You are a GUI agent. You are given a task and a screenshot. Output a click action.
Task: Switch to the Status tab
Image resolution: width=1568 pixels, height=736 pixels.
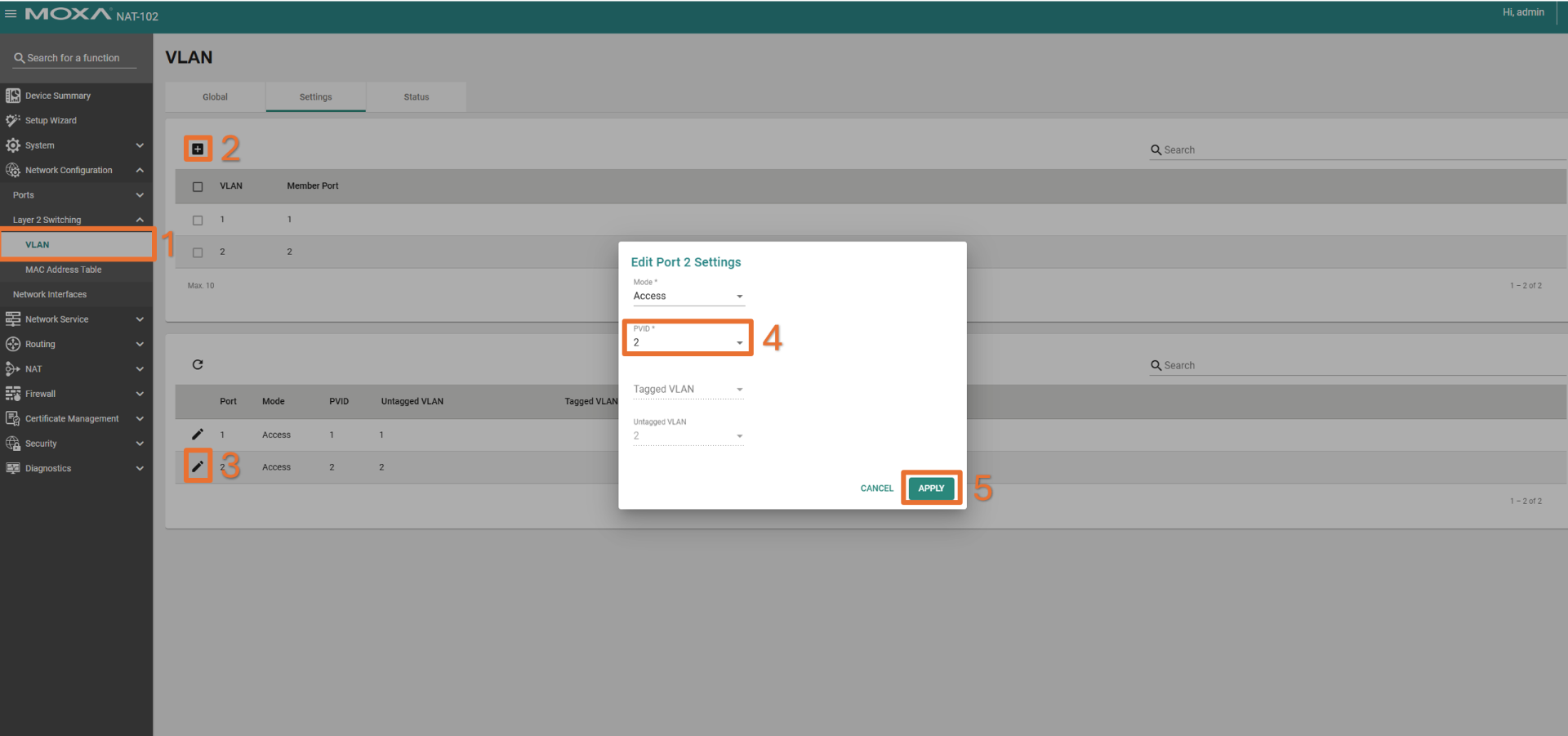(x=416, y=97)
